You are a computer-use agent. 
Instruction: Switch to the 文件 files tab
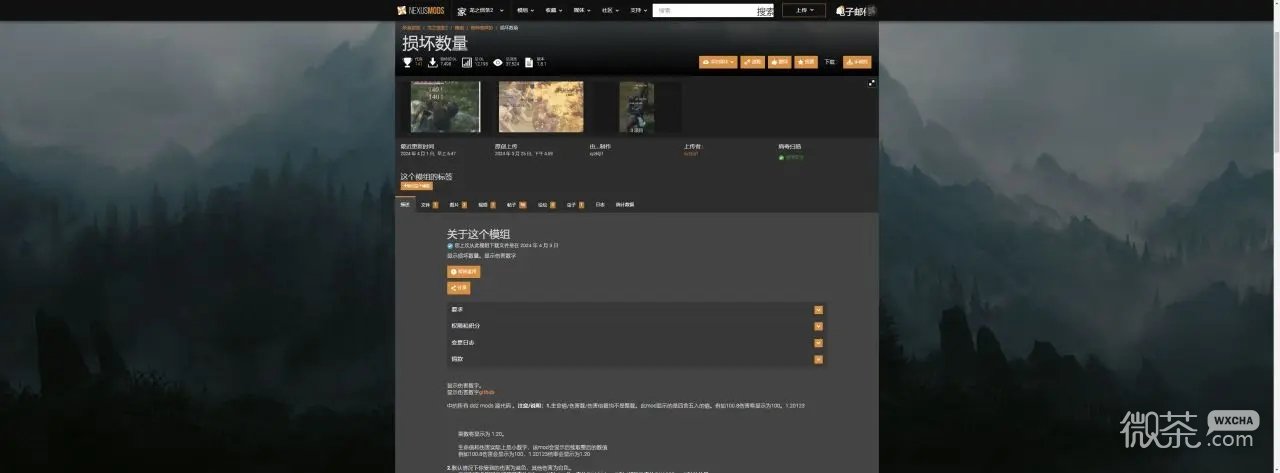click(x=428, y=204)
